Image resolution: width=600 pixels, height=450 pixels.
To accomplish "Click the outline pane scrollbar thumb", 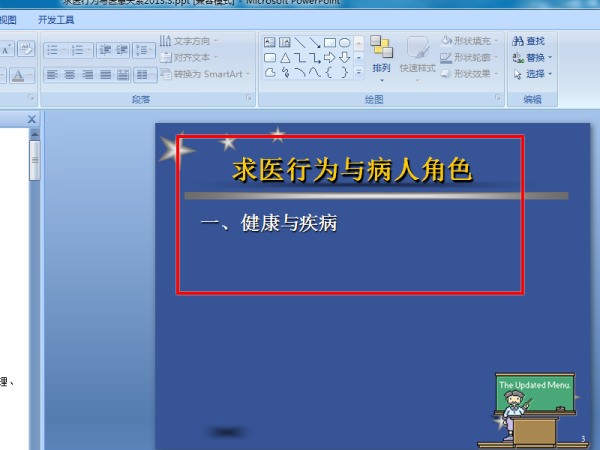I will pyautogui.click(x=35, y=160).
